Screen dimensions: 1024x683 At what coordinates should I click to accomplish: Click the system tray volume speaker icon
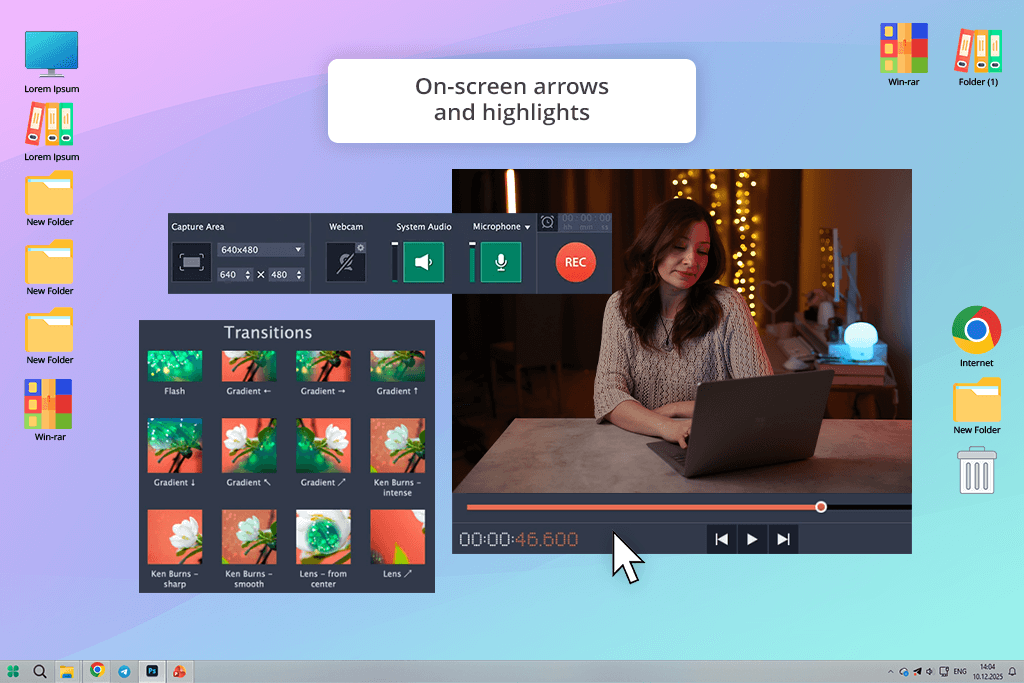click(x=930, y=671)
